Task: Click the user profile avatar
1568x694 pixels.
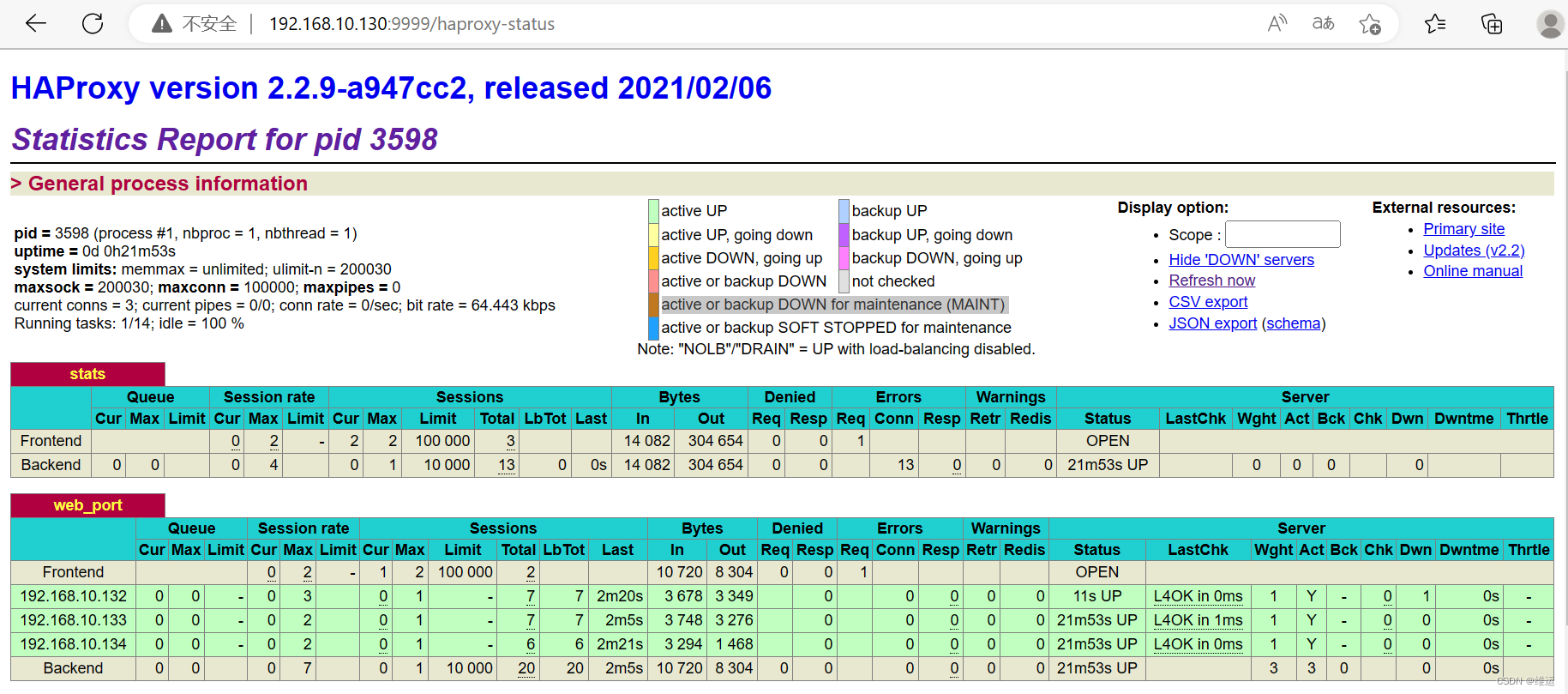Action: [x=1550, y=24]
